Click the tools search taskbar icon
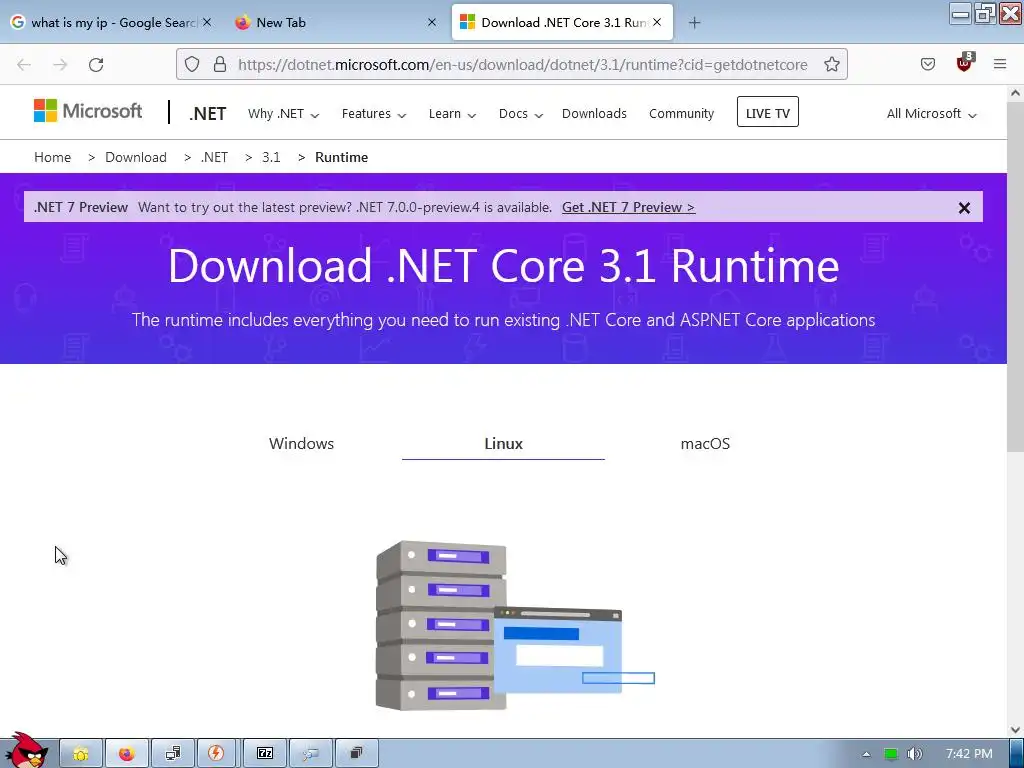 click(x=310, y=754)
